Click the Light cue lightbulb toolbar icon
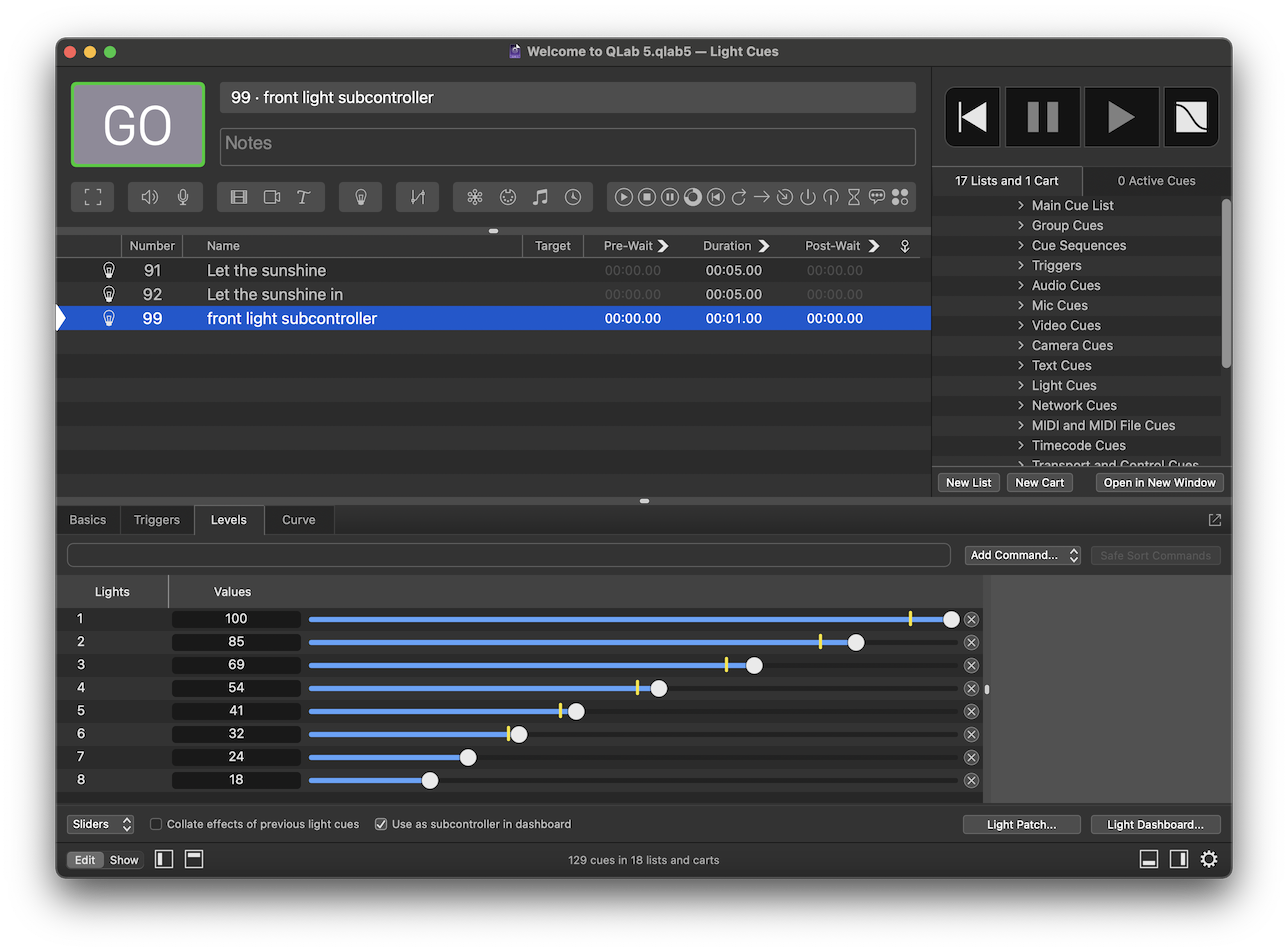Screen dimensions: 1288x952 (361, 197)
